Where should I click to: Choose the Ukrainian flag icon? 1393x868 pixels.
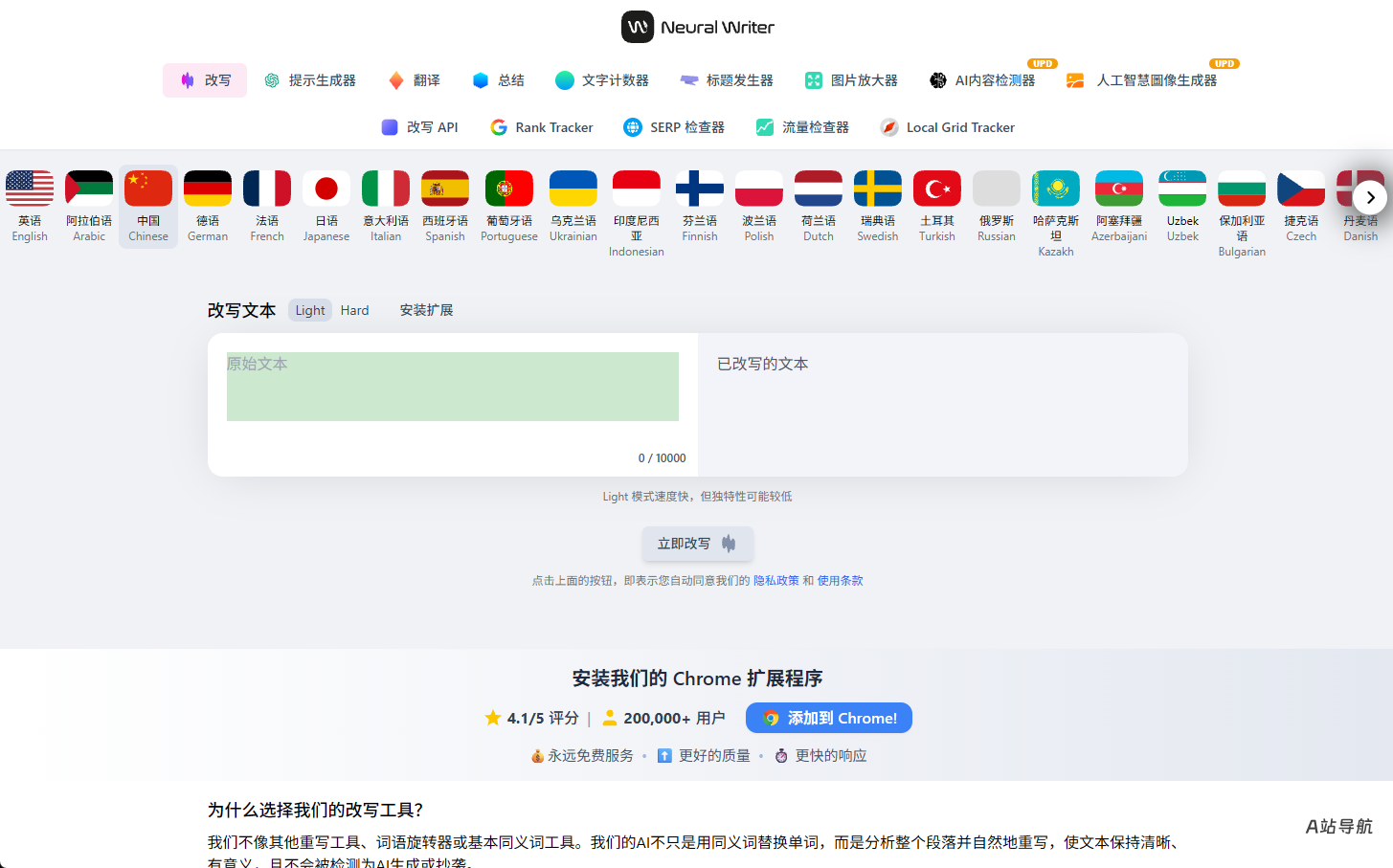[x=573, y=189]
